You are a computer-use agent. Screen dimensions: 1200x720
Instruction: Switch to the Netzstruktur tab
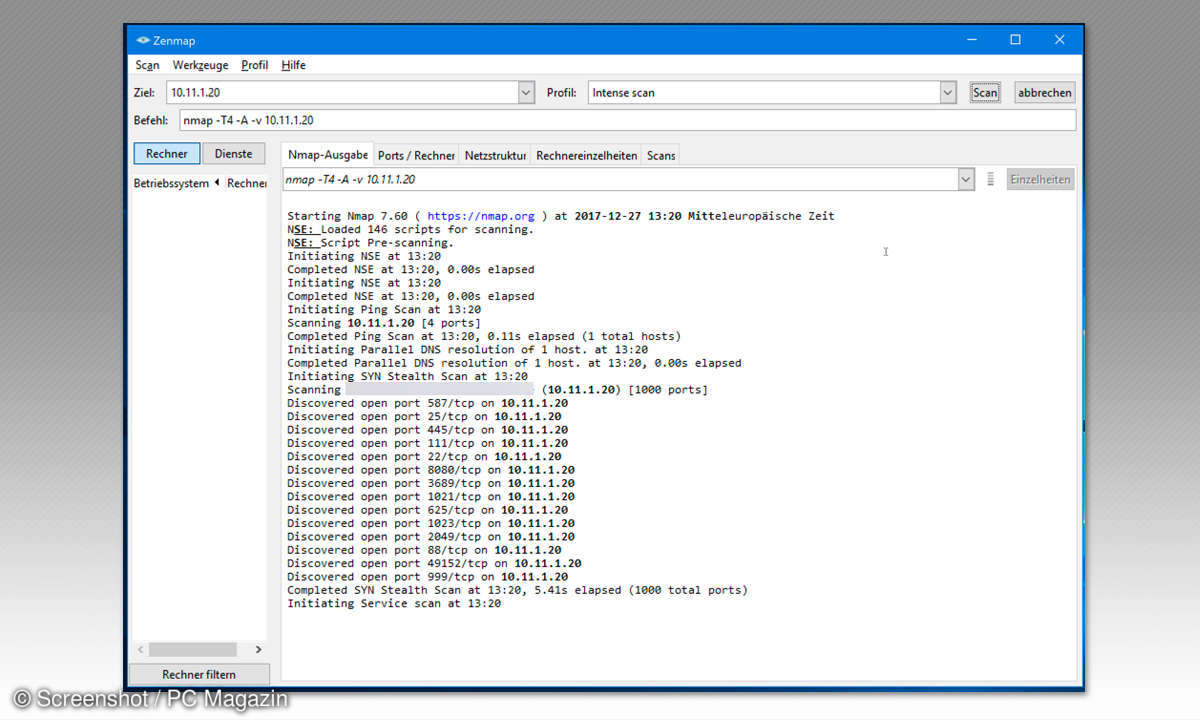[495, 155]
